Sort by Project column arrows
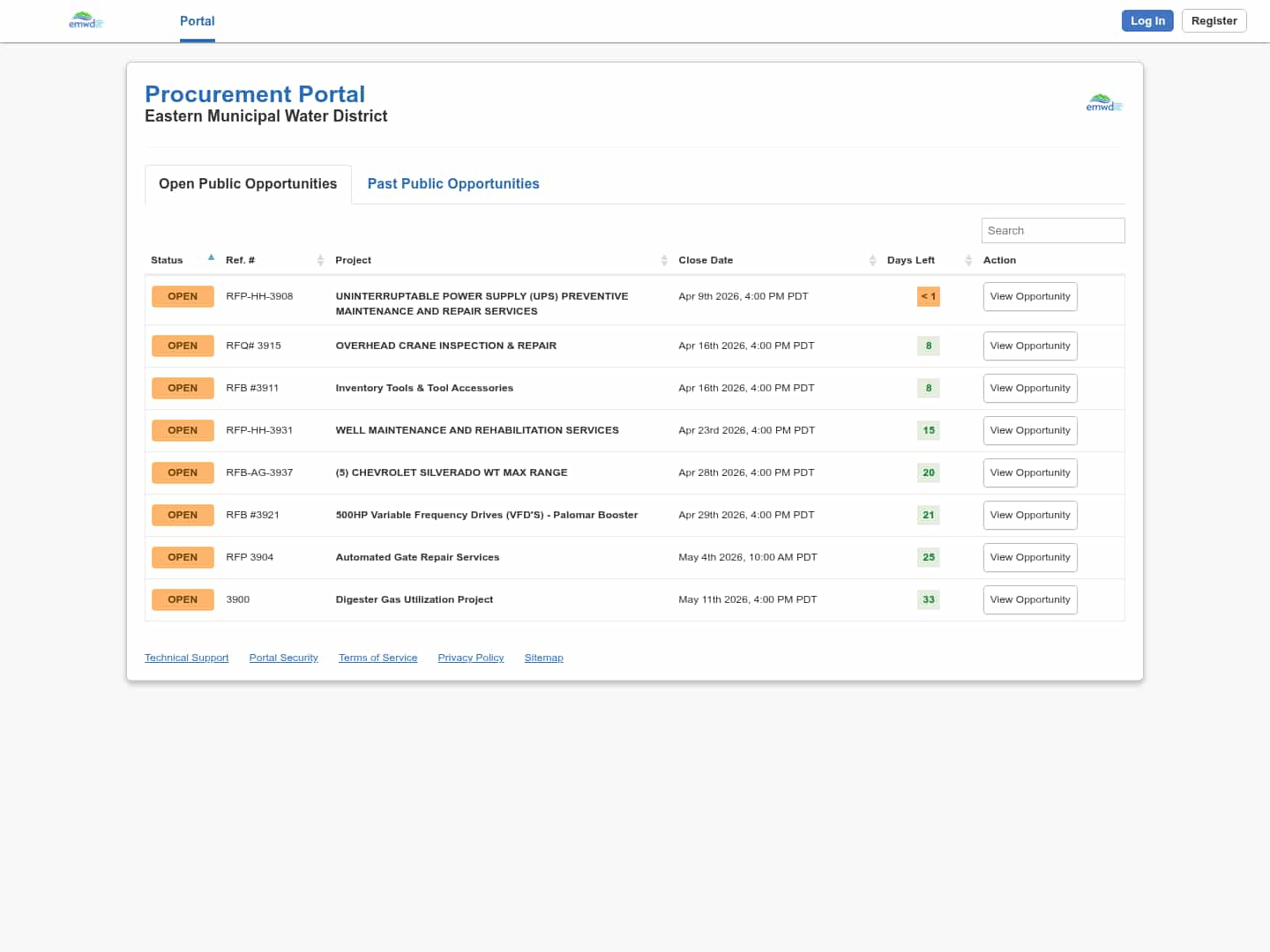This screenshot has height=952, width=1270. pyautogui.click(x=664, y=260)
